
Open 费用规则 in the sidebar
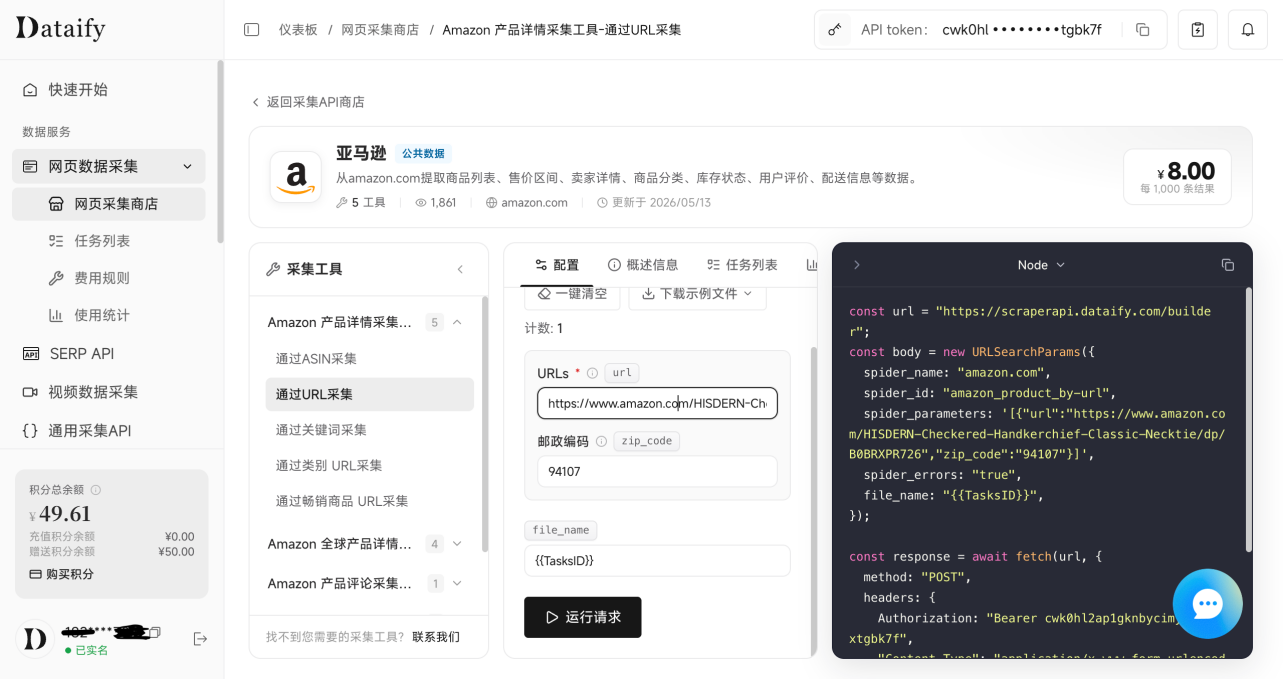[109, 278]
